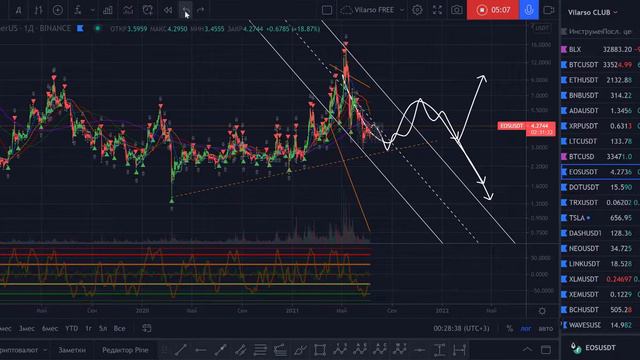The height and width of the screenshot is (360, 640).
Task: Click the EOSUSDT price label on axis
Action: tap(526, 129)
